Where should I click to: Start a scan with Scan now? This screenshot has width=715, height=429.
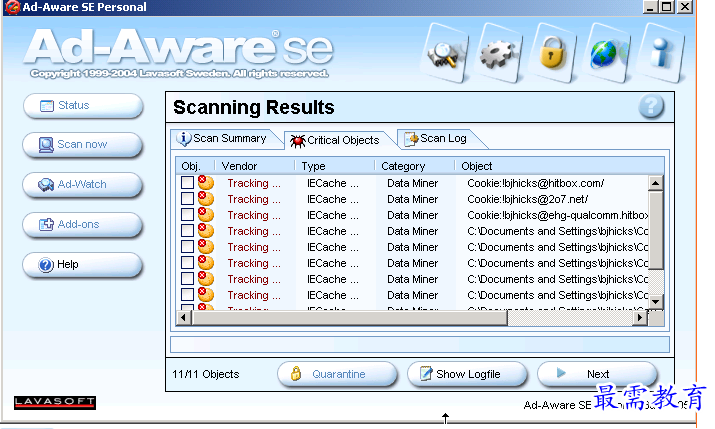(83, 145)
